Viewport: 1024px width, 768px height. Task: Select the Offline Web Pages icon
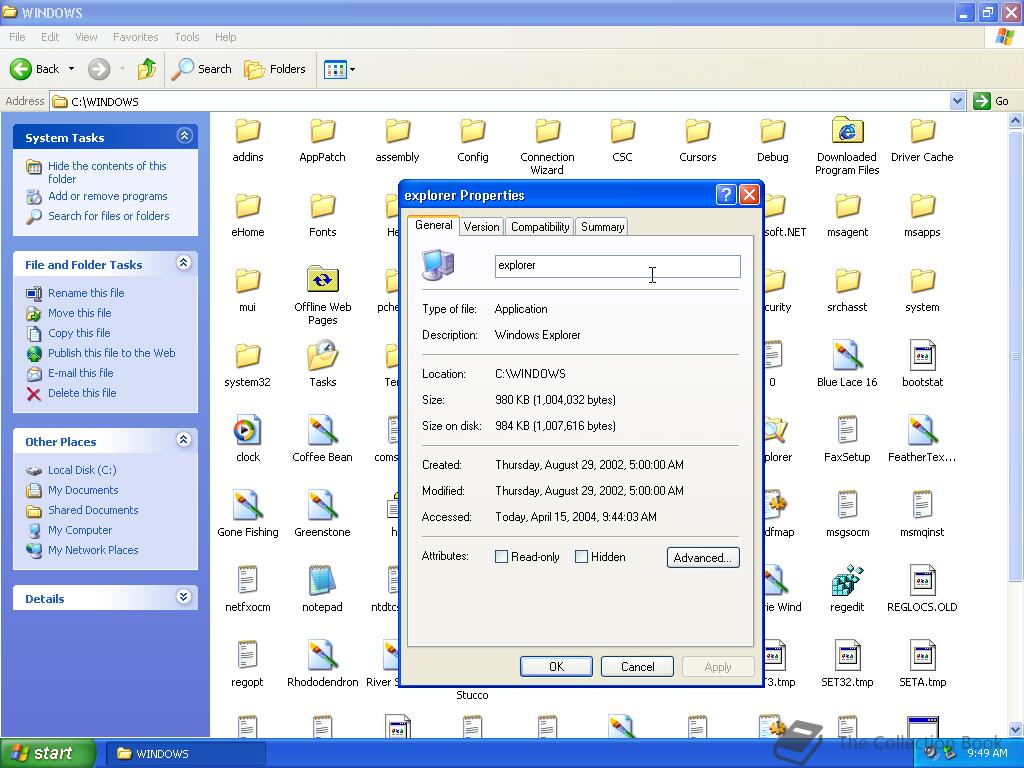pyautogui.click(x=322, y=281)
